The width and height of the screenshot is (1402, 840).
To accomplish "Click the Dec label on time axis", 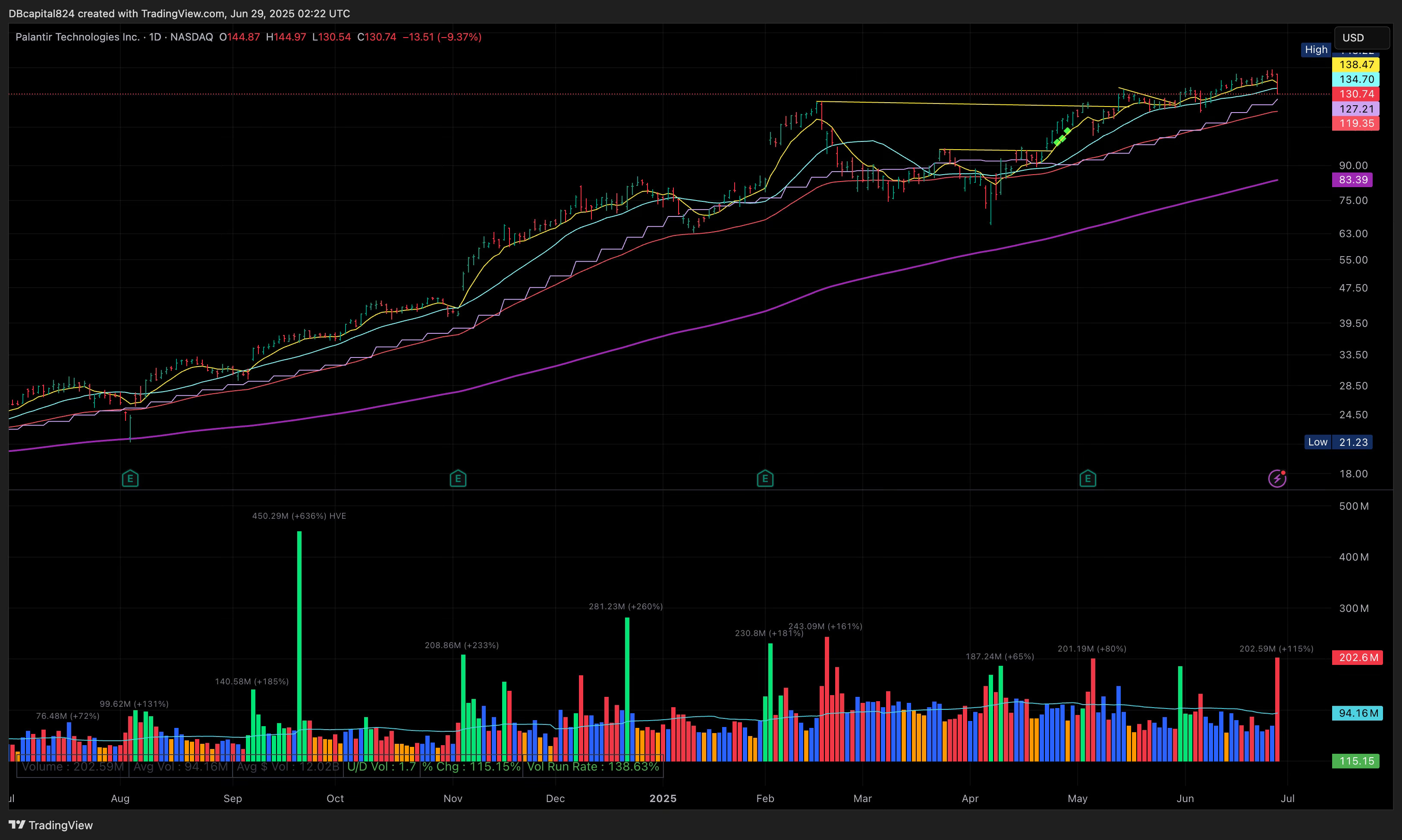I will (x=556, y=799).
